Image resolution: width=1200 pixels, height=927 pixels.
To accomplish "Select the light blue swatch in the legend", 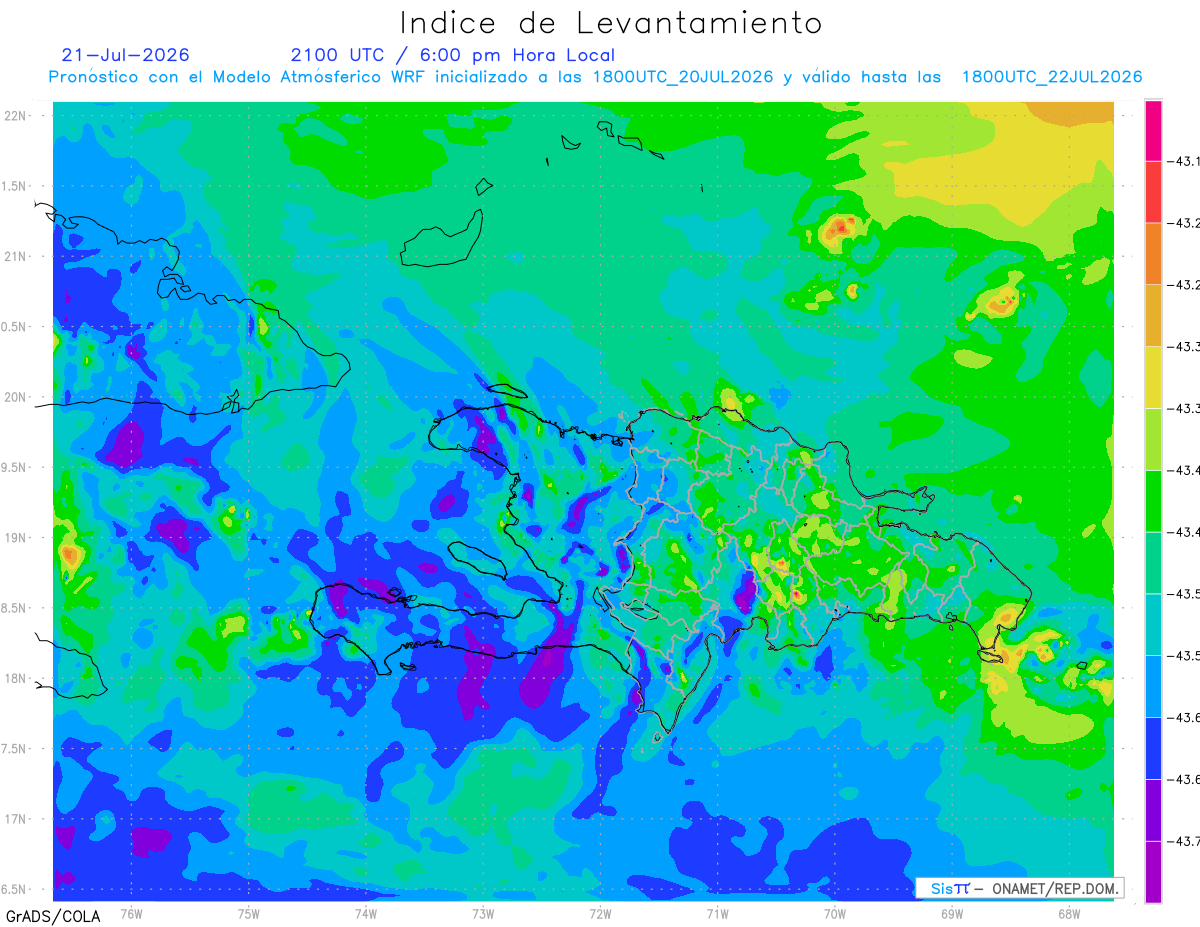I will (x=1153, y=687).
